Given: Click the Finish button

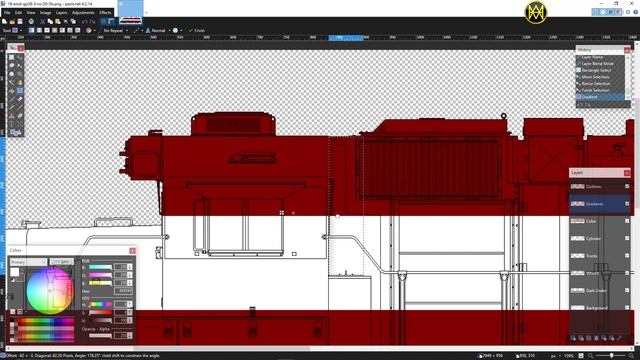Looking at the screenshot, I should click(x=197, y=30).
